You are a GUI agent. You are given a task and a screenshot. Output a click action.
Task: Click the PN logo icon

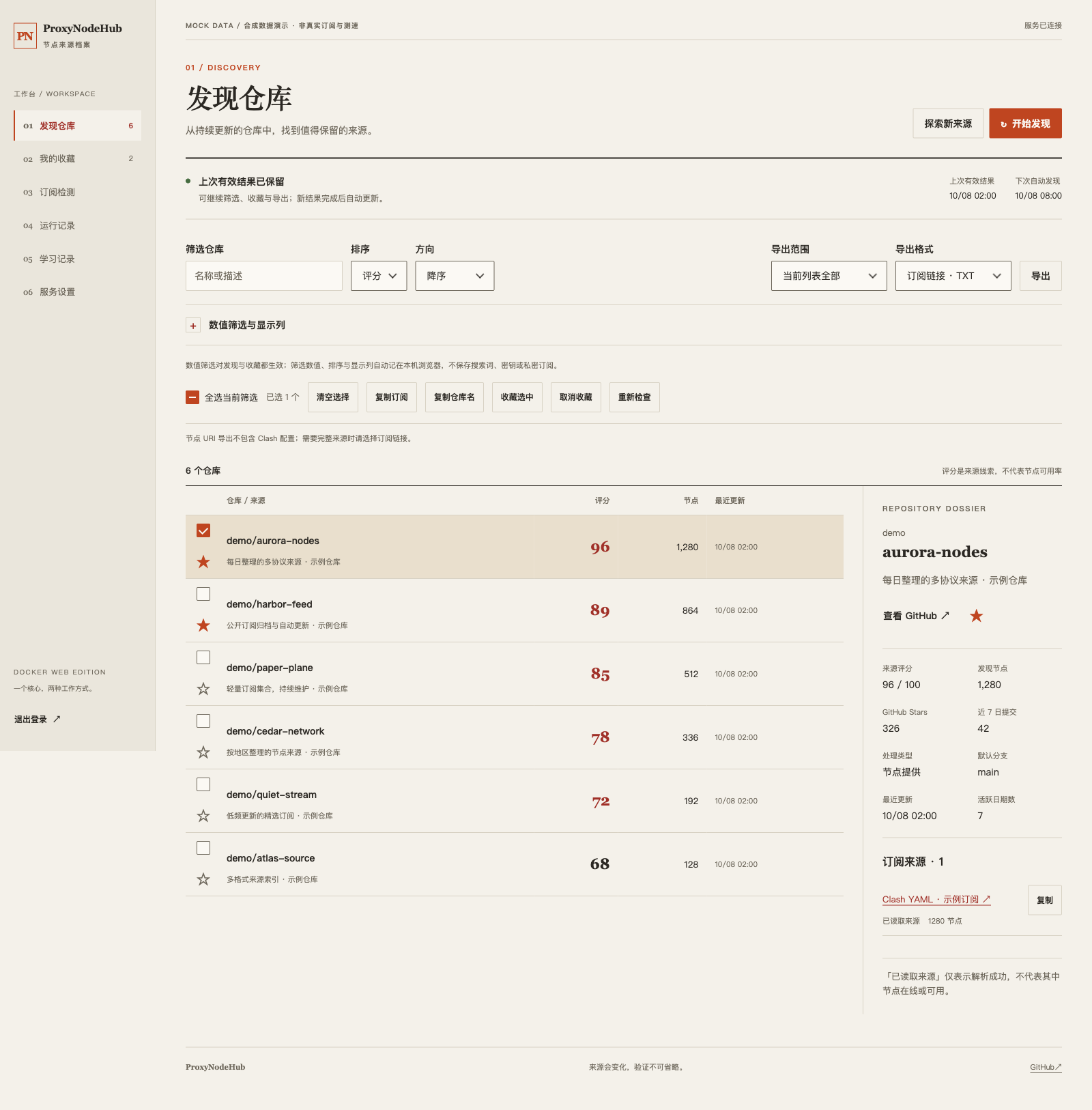(x=25, y=36)
